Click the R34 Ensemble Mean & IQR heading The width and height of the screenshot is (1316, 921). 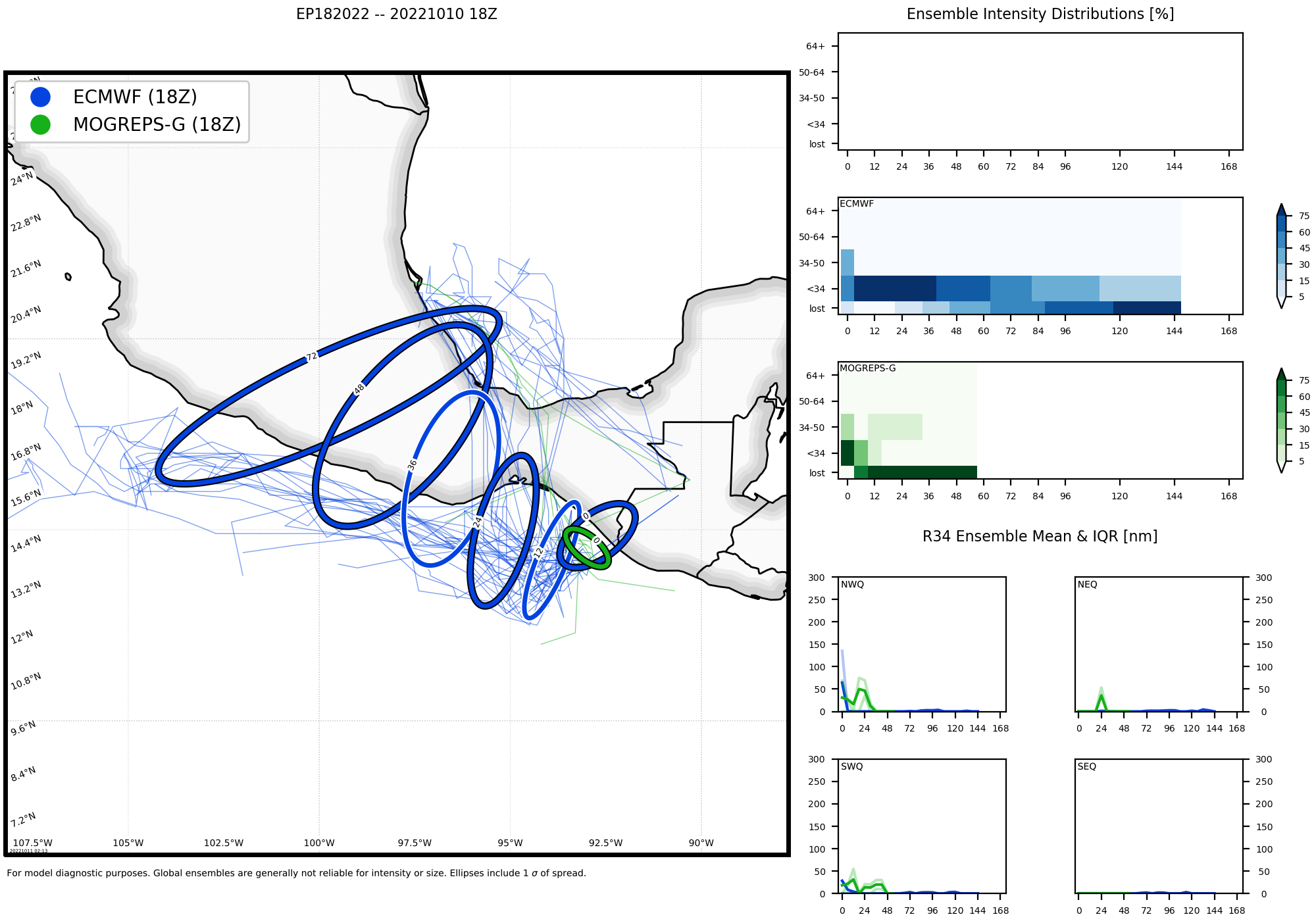(x=1040, y=536)
